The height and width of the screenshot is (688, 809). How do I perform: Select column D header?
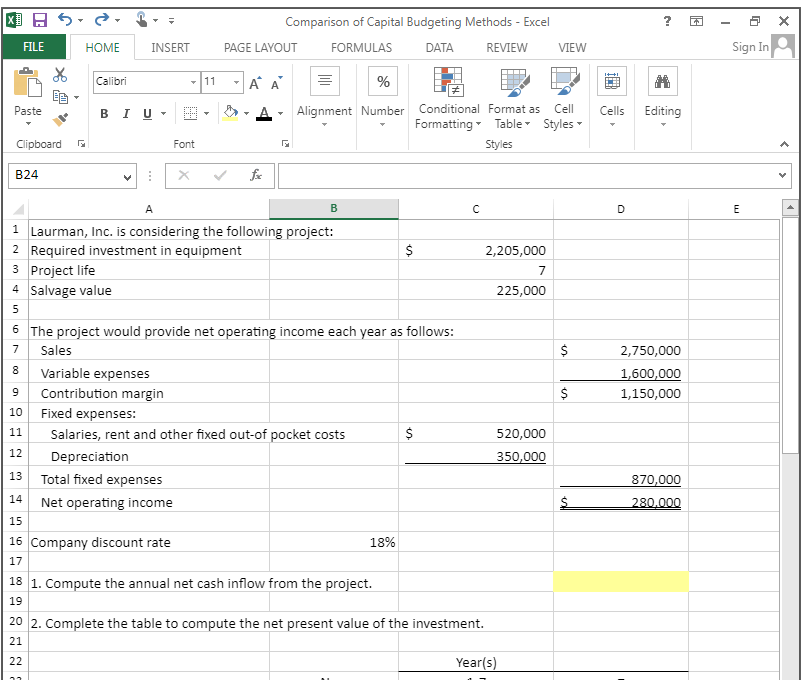tap(621, 209)
